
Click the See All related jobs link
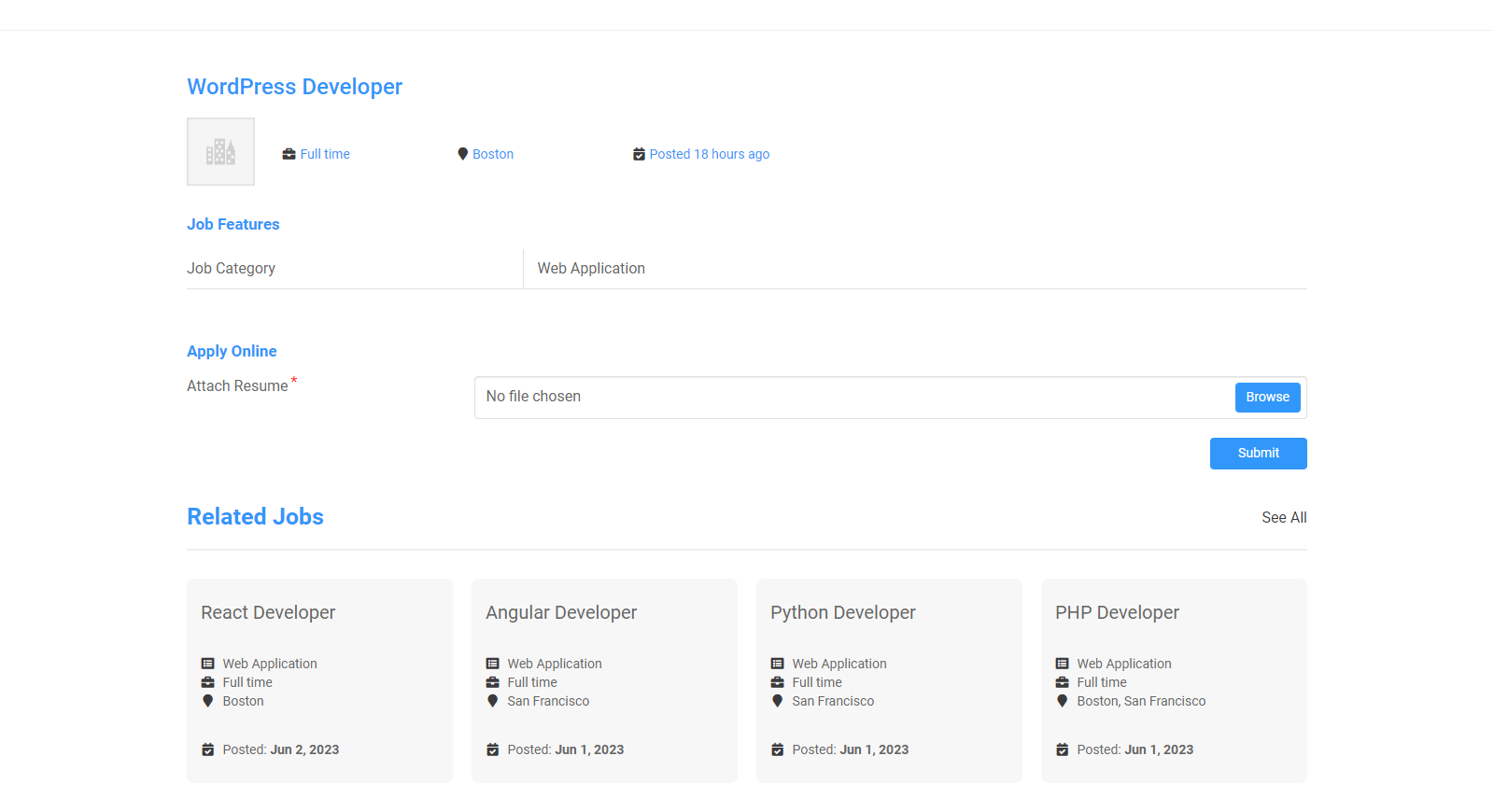(1284, 517)
